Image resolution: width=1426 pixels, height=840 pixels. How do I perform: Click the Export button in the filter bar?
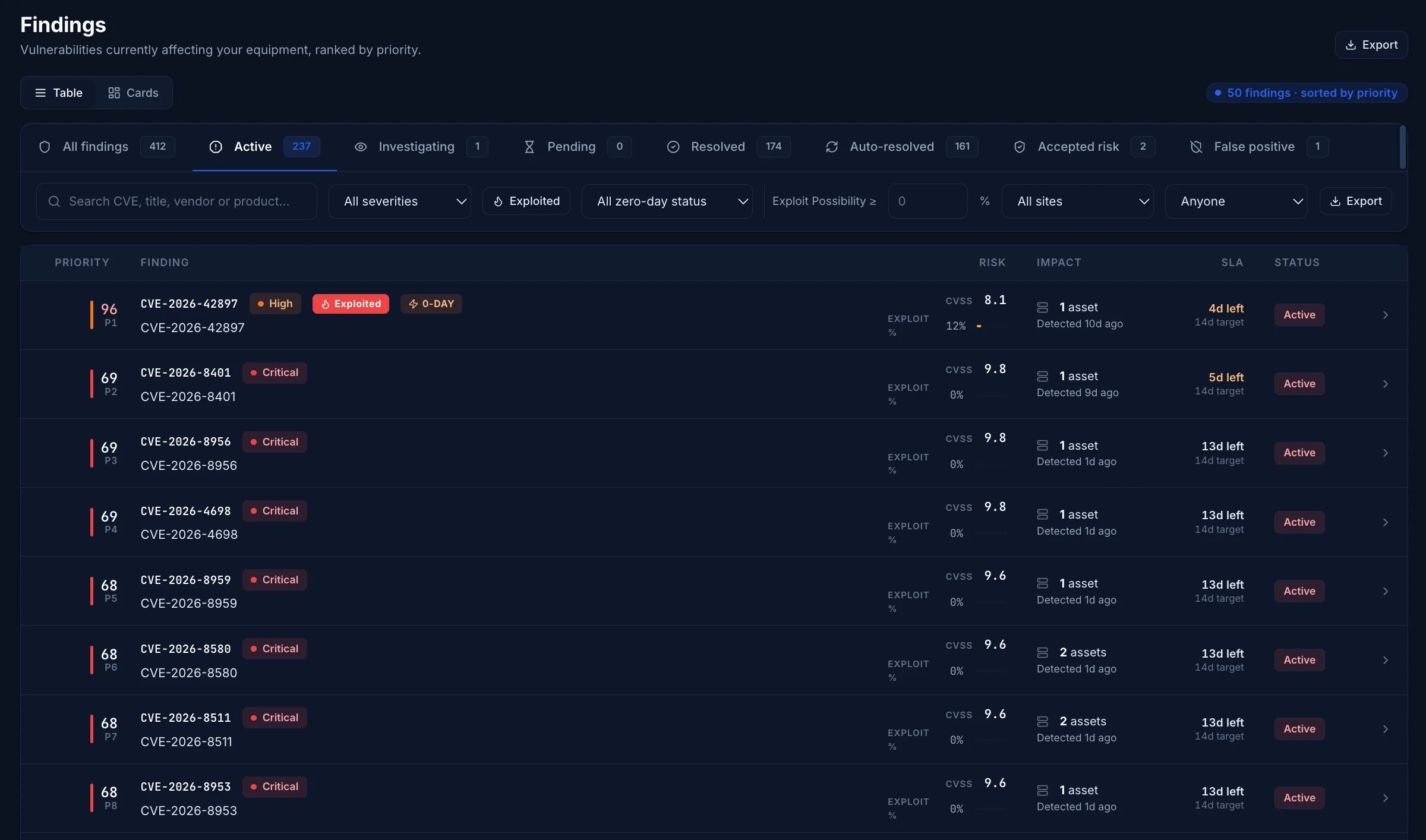[1355, 201]
